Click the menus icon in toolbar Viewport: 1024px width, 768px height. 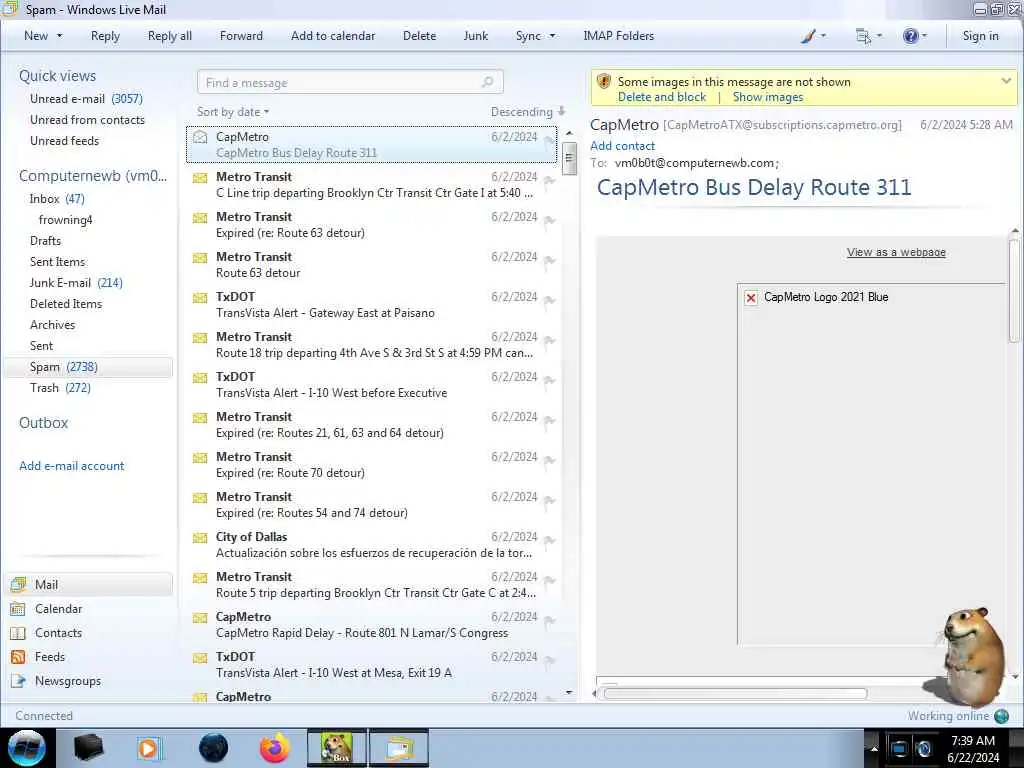point(863,36)
